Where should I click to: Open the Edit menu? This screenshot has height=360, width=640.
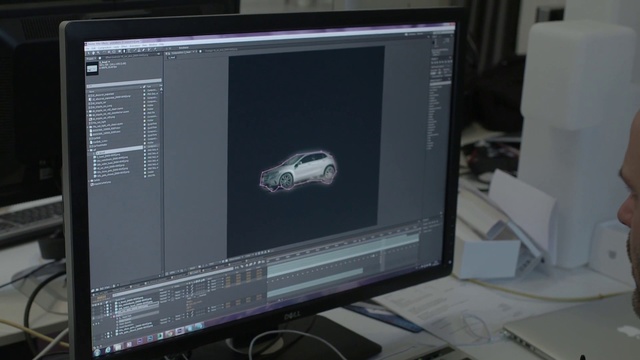93,48
